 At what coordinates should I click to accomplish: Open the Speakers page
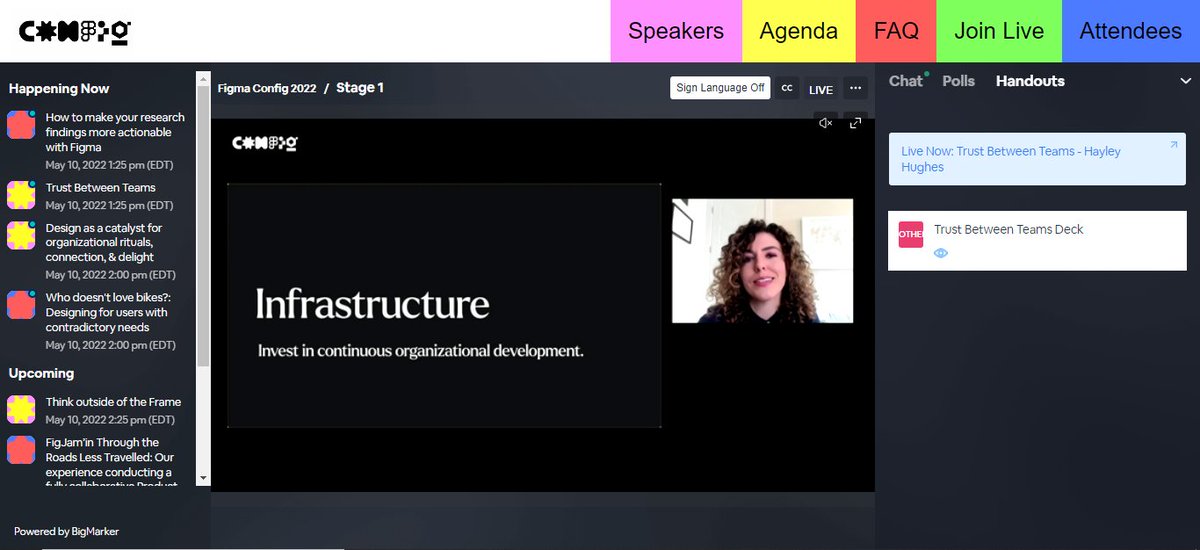click(x=676, y=31)
